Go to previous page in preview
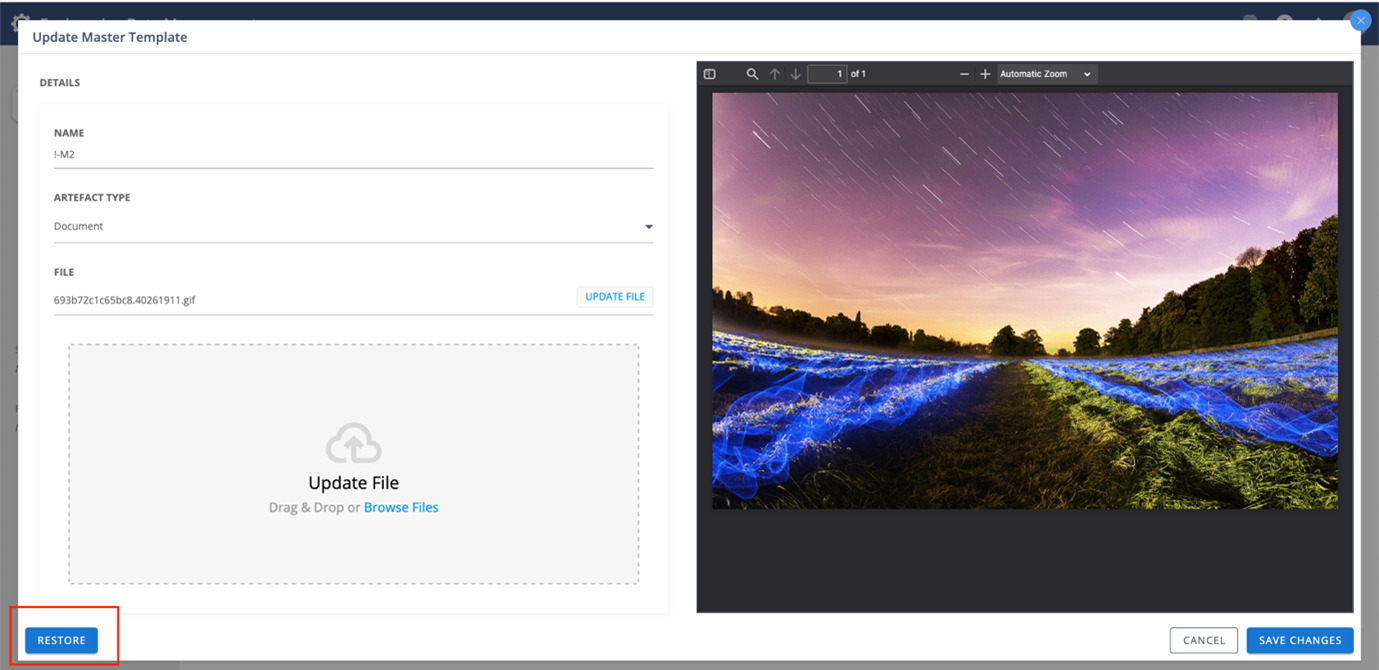Screen dimensions: 1379x670 [x=775, y=74]
